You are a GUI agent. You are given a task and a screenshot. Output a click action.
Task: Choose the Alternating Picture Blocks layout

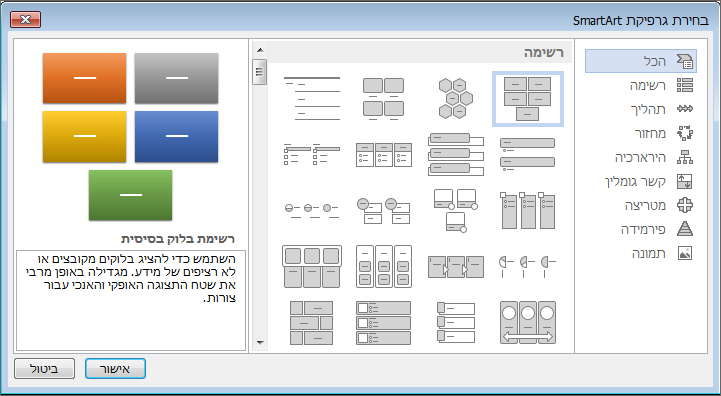click(x=312, y=322)
